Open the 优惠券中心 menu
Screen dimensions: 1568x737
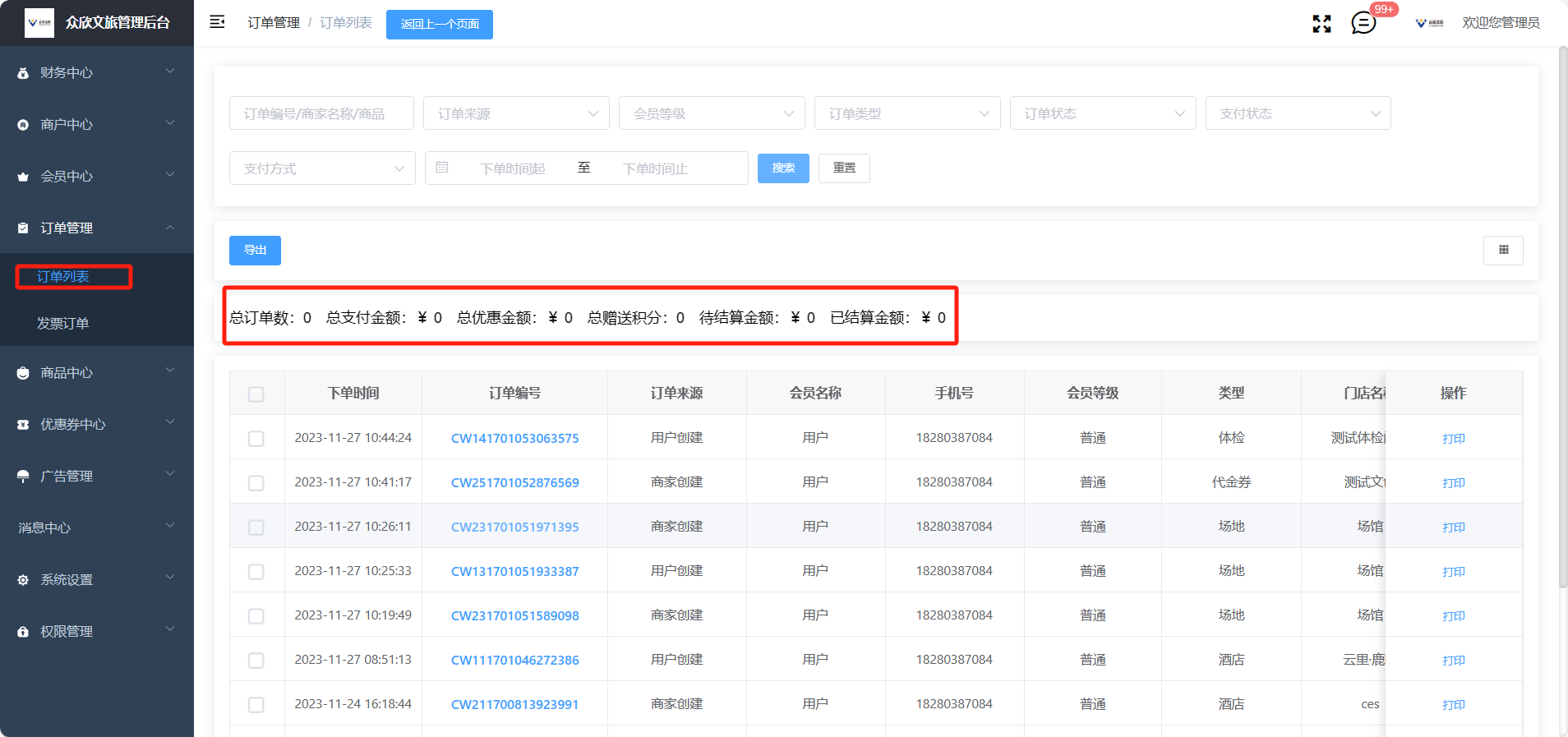[97, 425]
